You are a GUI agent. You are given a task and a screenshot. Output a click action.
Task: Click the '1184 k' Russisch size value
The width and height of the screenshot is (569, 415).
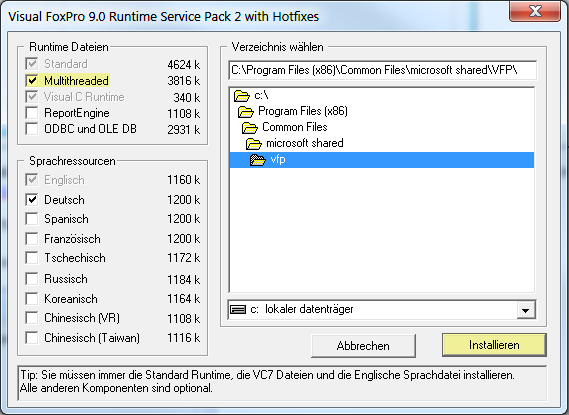click(x=184, y=279)
